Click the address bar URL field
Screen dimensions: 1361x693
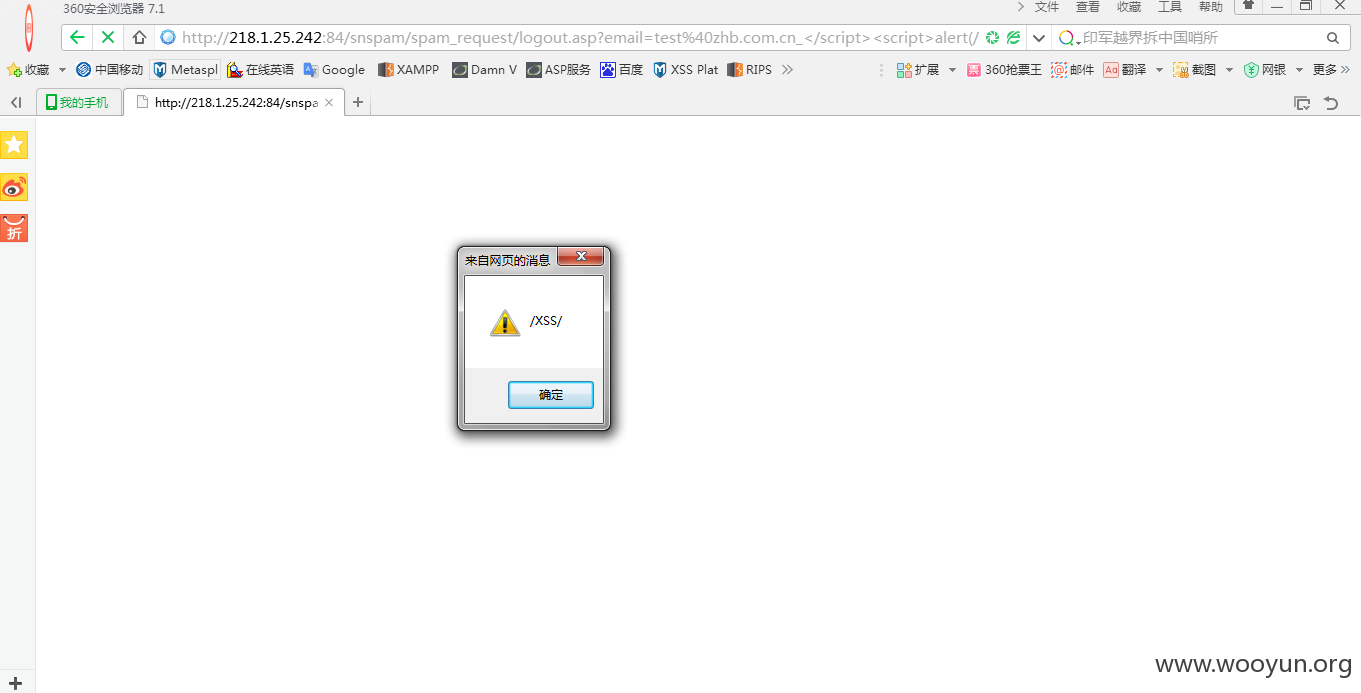click(580, 38)
